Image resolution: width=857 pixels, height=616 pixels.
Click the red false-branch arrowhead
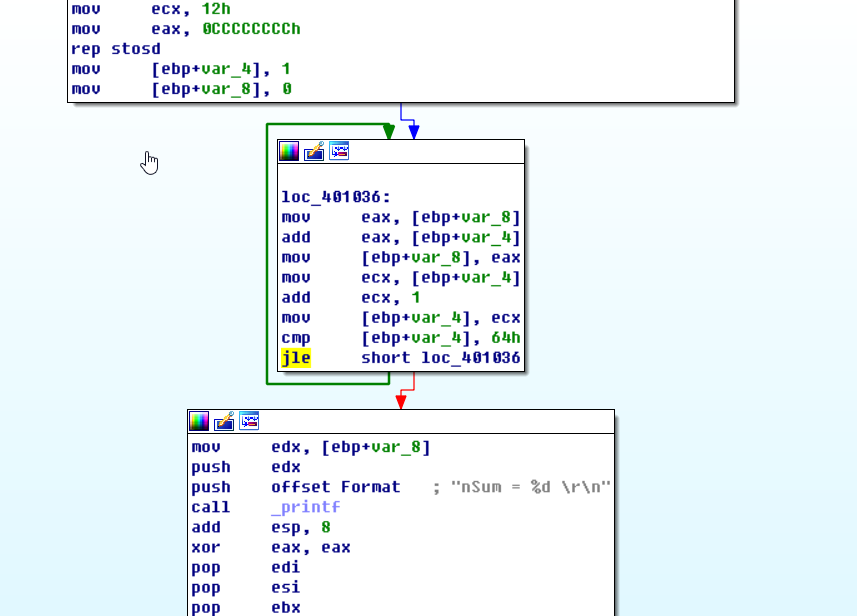click(x=401, y=401)
